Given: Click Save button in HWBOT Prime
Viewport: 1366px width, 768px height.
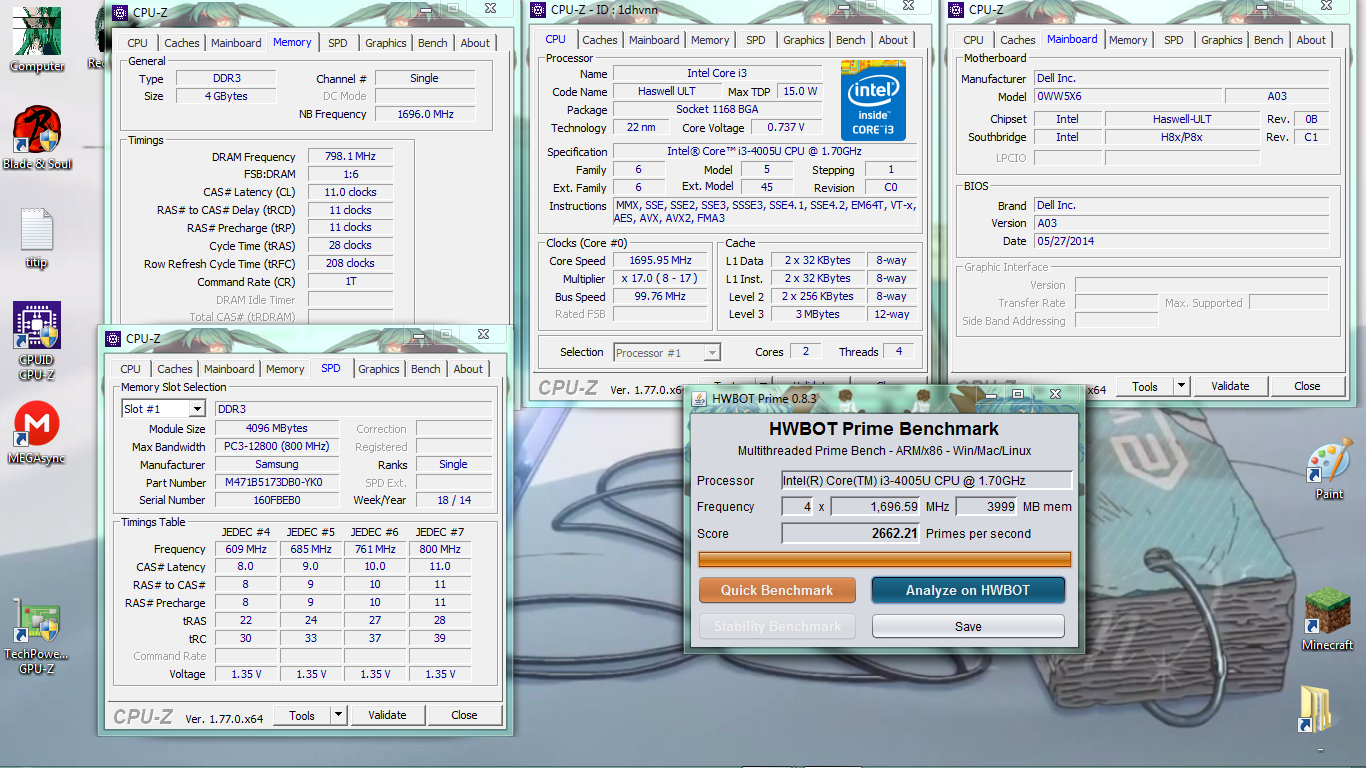Looking at the screenshot, I should click(x=968, y=627).
